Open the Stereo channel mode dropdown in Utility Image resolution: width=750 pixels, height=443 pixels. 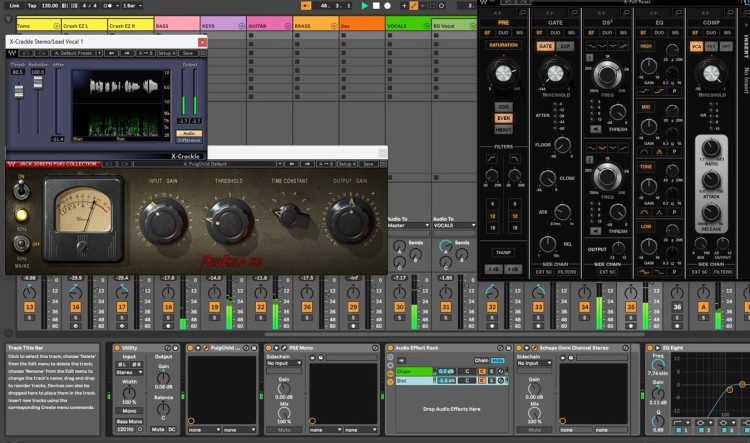coord(129,372)
